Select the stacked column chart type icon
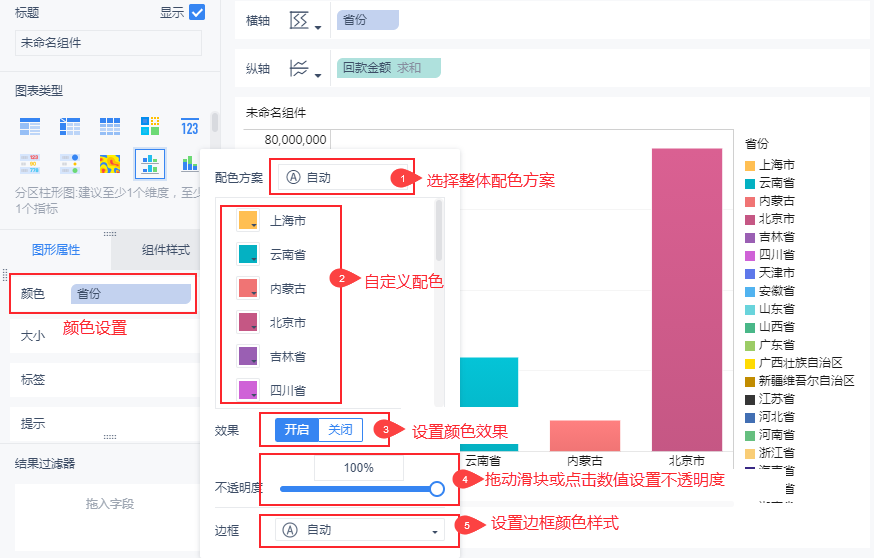This screenshot has width=874, height=558. point(190,164)
